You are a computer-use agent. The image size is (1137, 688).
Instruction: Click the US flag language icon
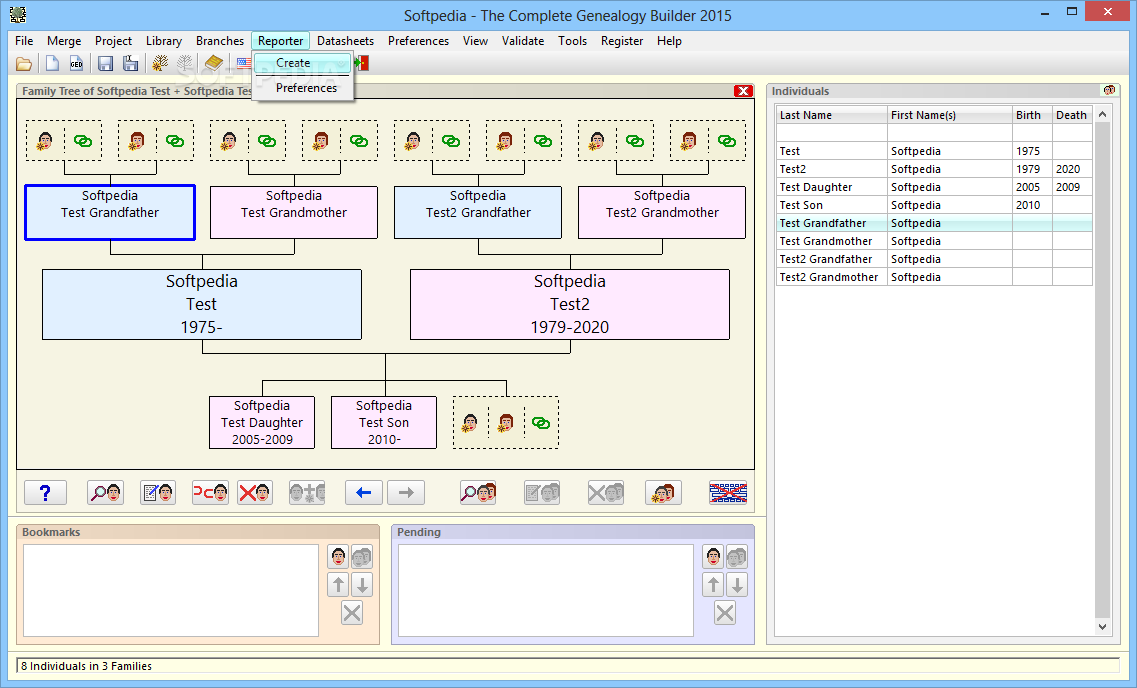244,64
